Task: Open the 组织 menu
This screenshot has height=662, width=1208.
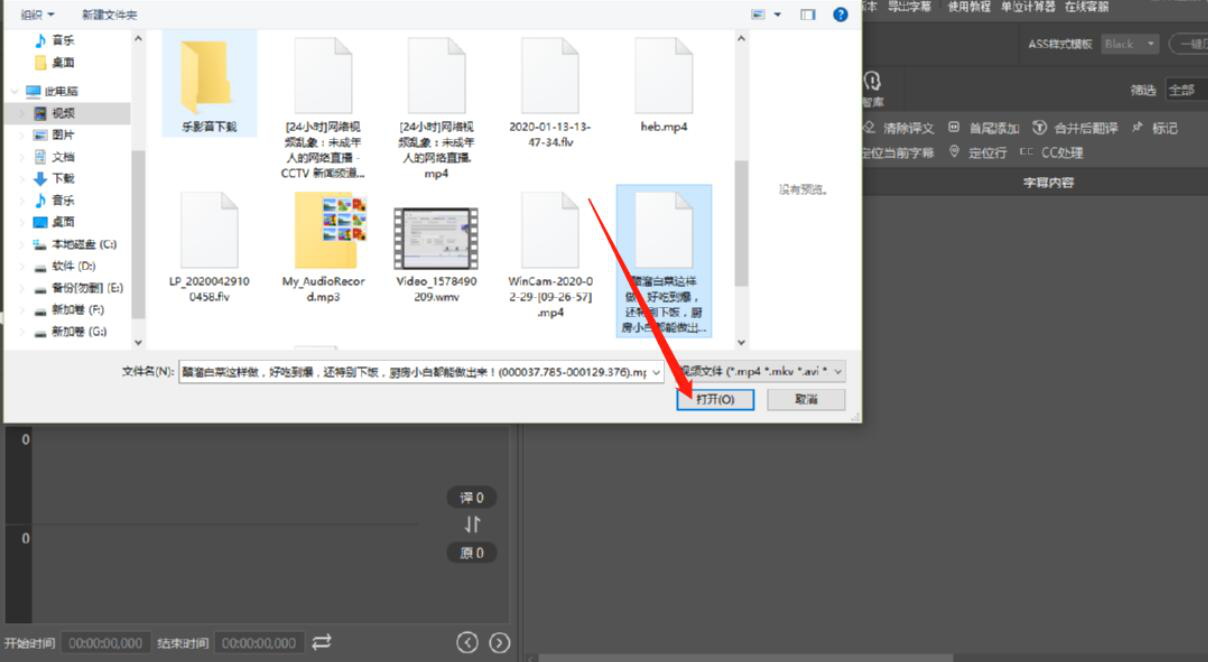Action: [37, 15]
